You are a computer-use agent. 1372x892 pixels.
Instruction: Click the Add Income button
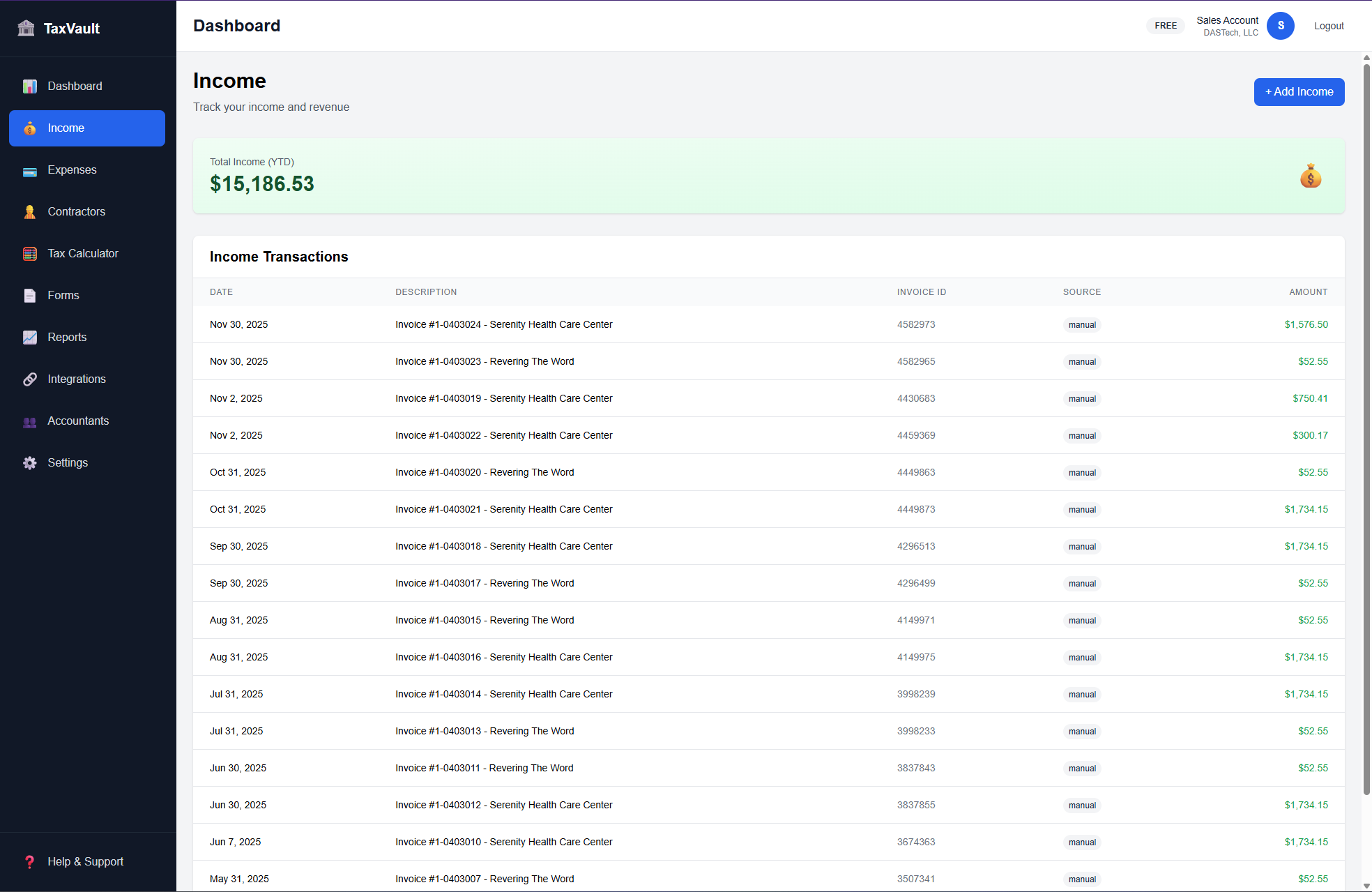1299,91
